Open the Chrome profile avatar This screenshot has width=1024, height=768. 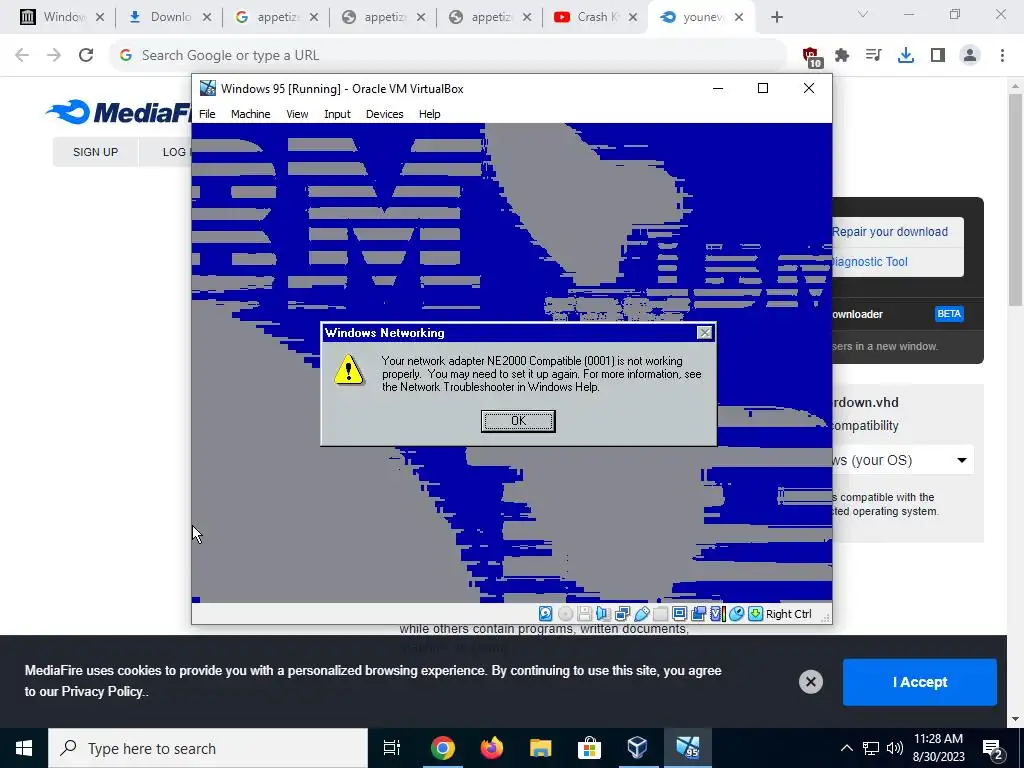(x=970, y=55)
